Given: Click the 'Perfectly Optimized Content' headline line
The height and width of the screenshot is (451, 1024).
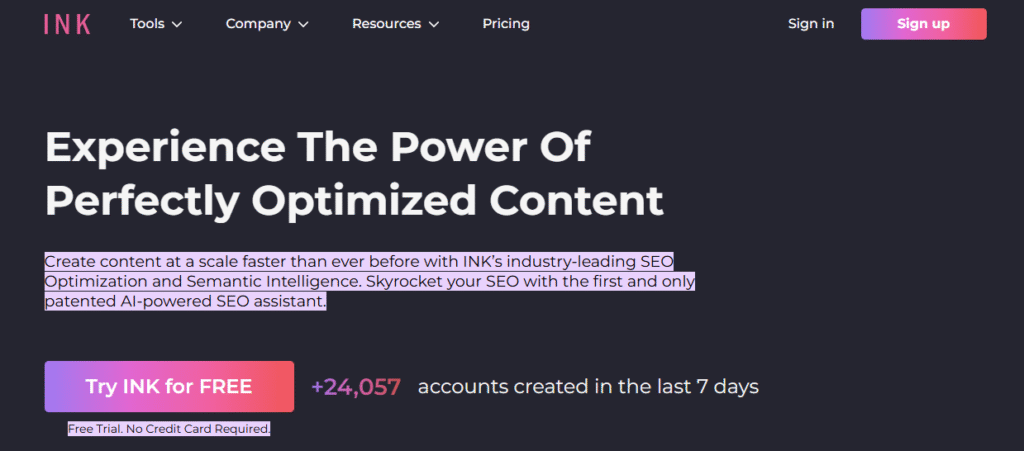Looking at the screenshot, I should pos(354,200).
